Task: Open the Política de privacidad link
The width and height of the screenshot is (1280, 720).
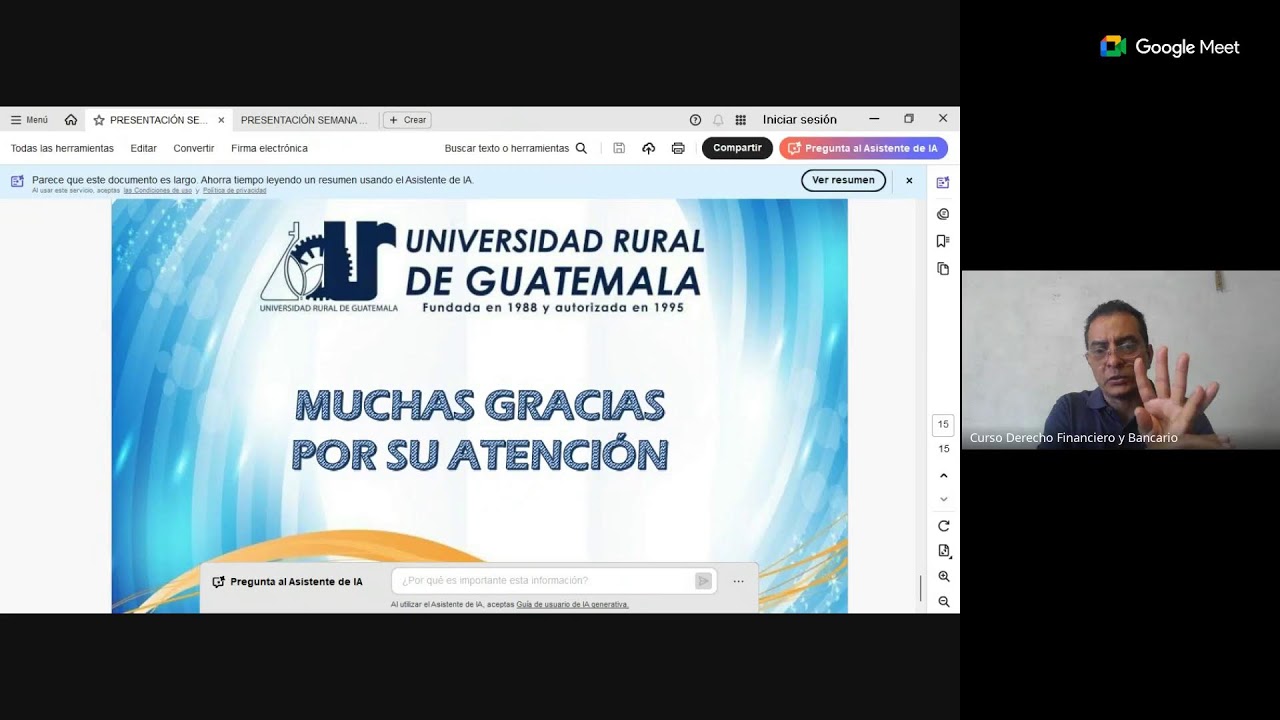Action: coord(234,190)
